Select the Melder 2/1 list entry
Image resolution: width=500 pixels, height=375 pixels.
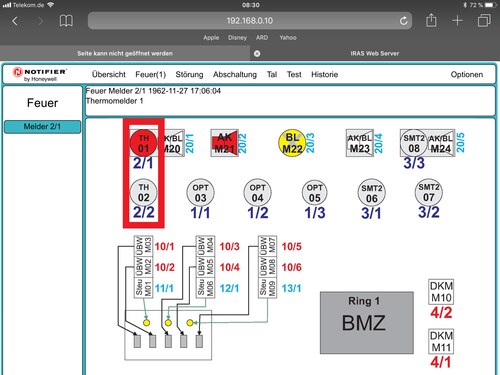[x=42, y=127]
